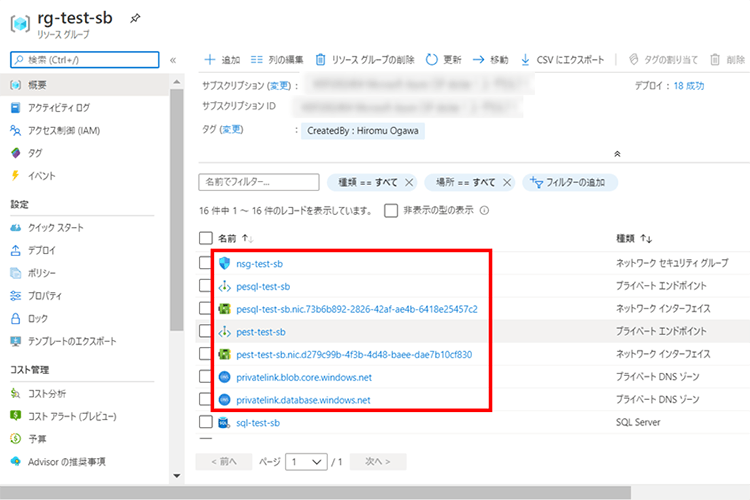The width and height of the screenshot is (750, 500).
Task: Sort by the 名前 column
Action: [236, 238]
